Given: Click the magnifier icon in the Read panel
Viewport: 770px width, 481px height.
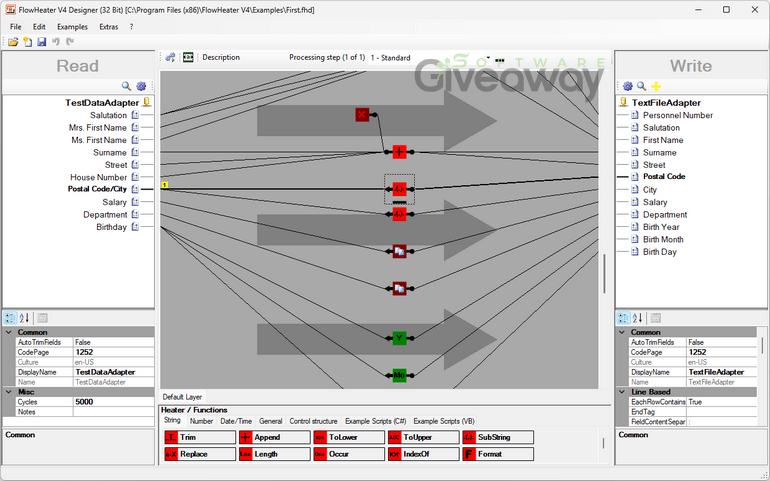Looking at the screenshot, I should [x=126, y=86].
